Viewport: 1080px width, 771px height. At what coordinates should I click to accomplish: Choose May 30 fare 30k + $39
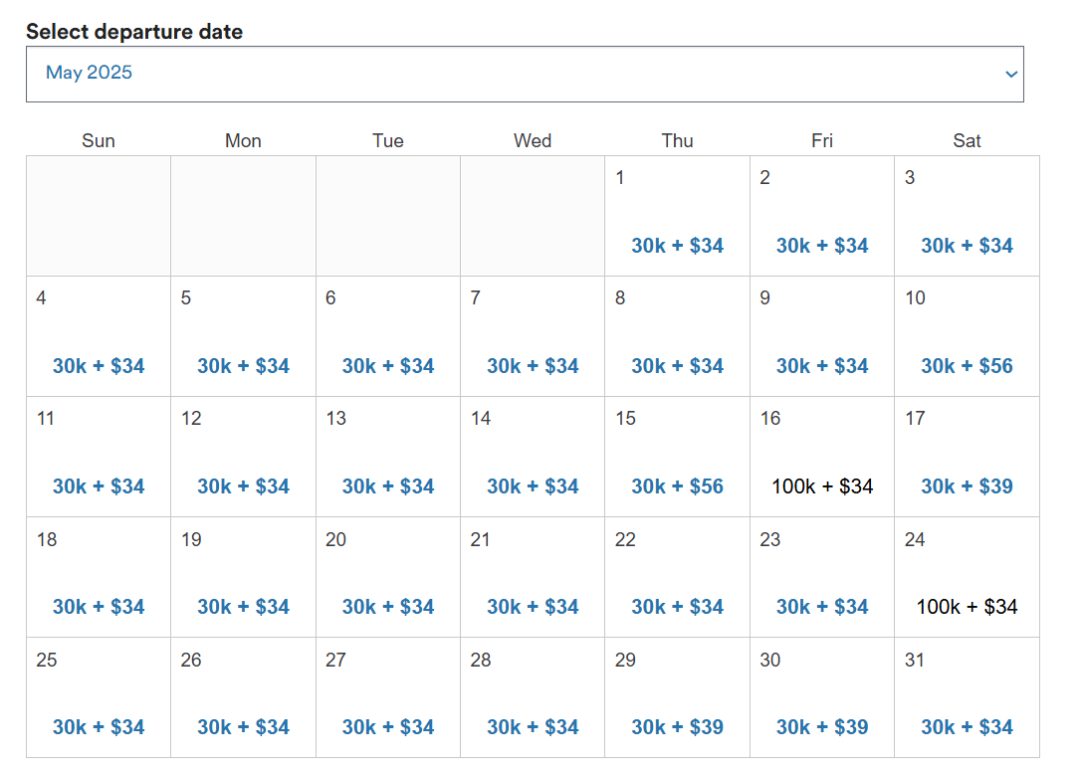click(x=822, y=698)
